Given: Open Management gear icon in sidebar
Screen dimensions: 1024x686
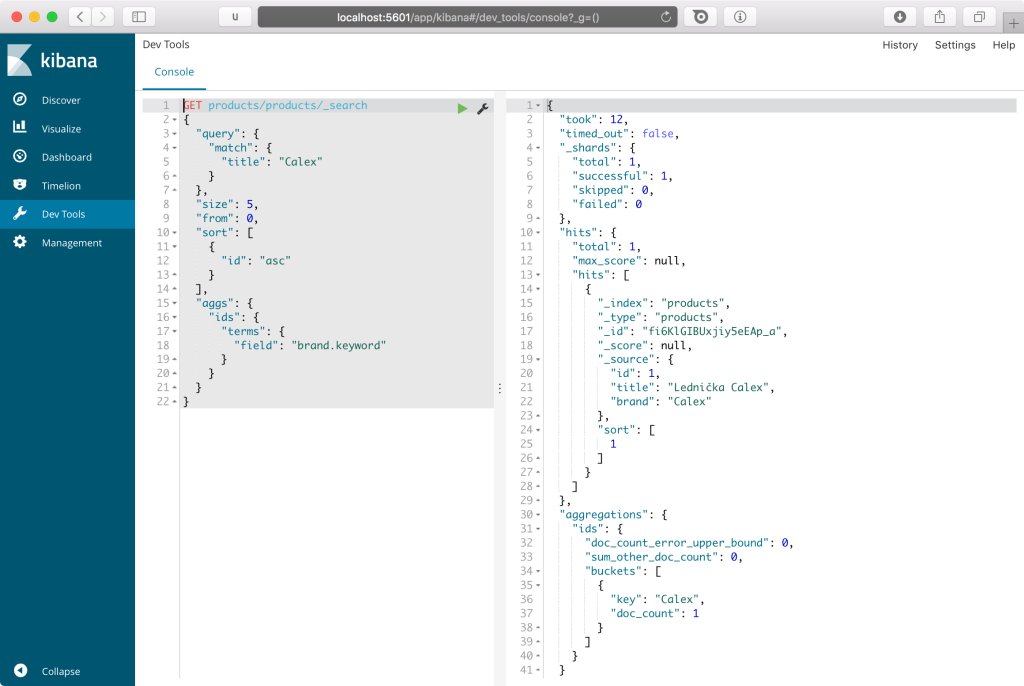Looking at the screenshot, I should pos(20,242).
